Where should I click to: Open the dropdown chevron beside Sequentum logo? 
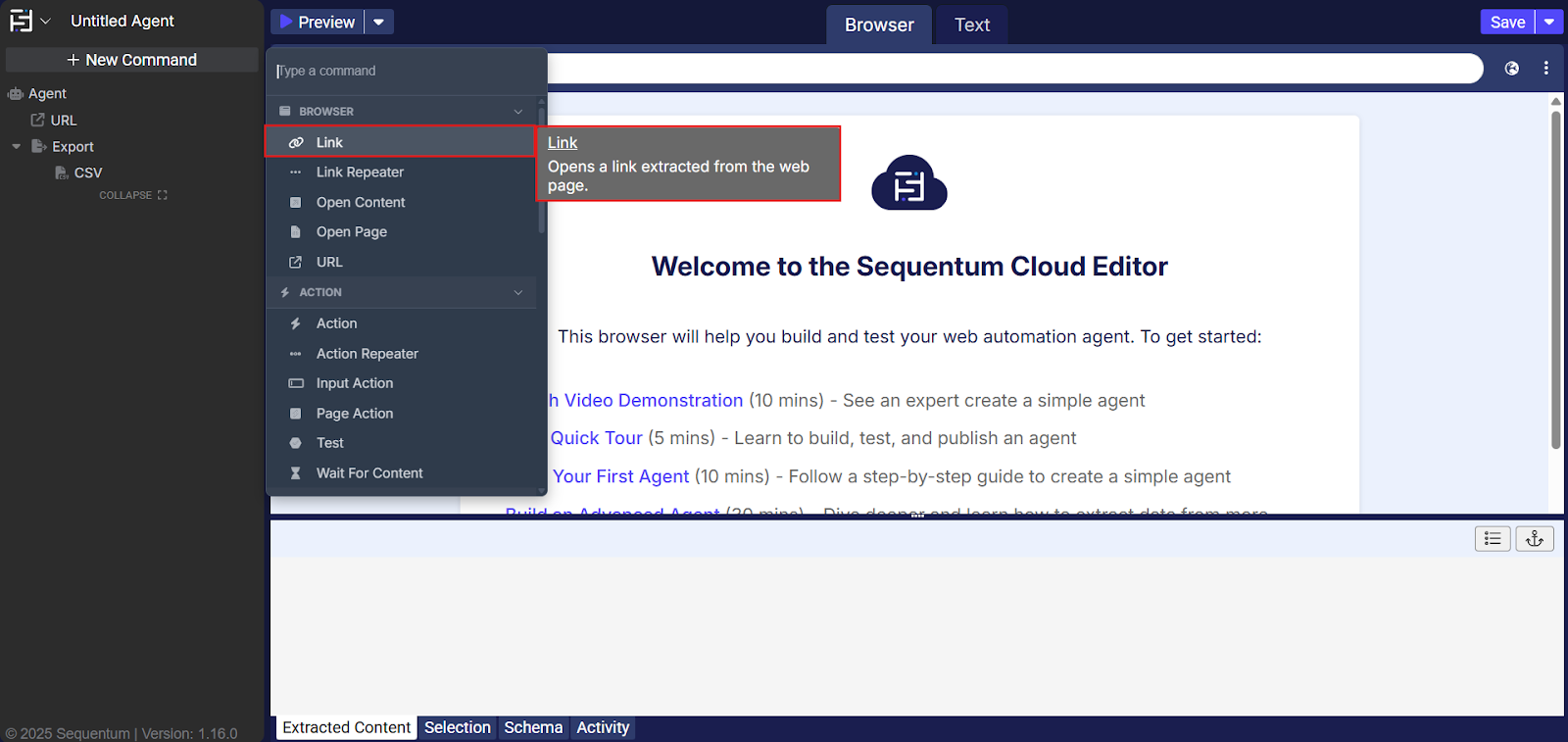pyautogui.click(x=45, y=21)
